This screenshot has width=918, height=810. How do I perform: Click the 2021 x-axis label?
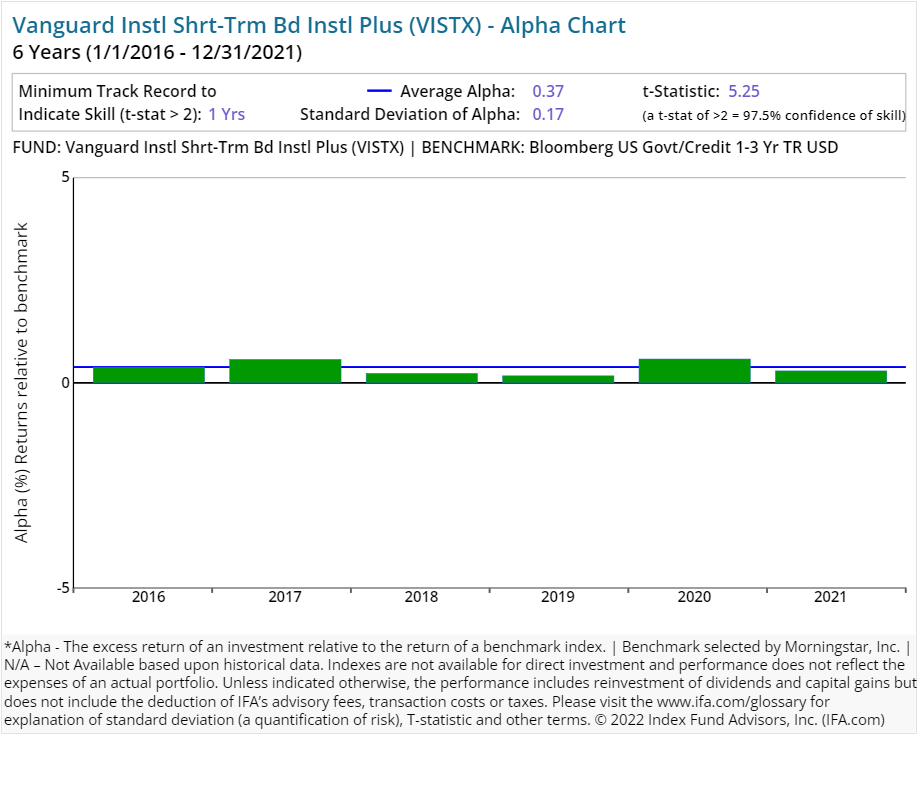point(831,597)
